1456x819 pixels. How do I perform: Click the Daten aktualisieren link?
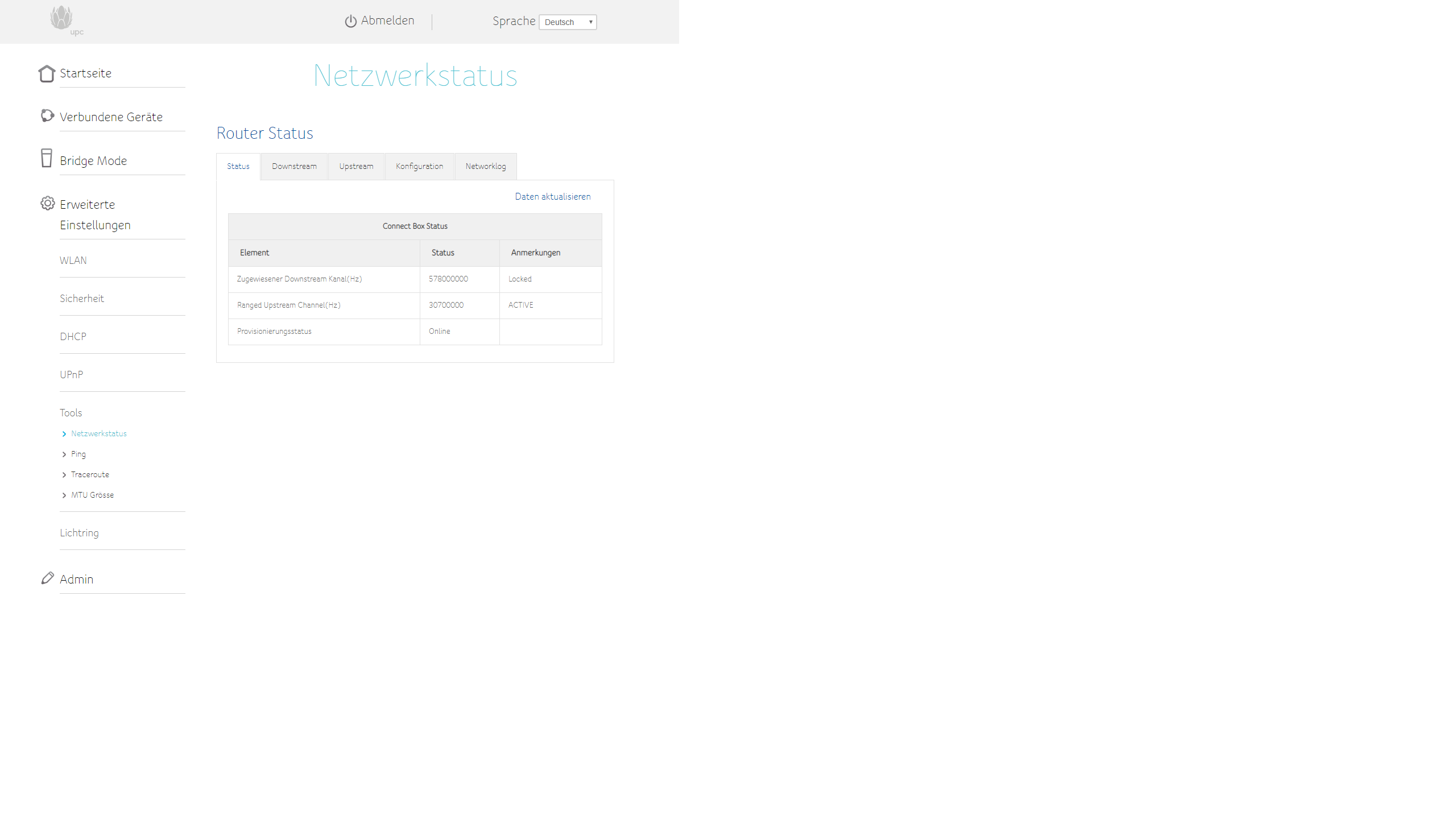point(552,197)
